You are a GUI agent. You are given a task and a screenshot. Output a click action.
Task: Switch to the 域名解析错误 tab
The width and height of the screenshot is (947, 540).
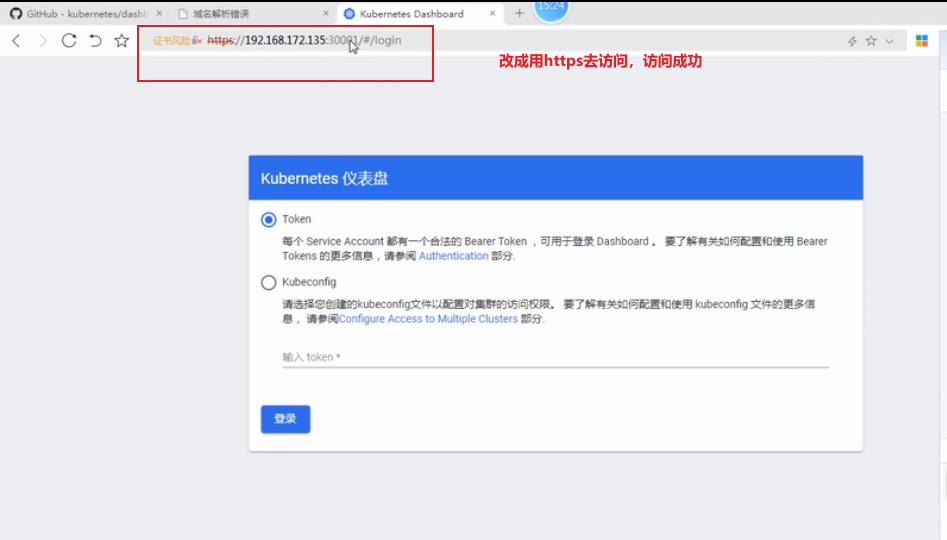[252, 13]
